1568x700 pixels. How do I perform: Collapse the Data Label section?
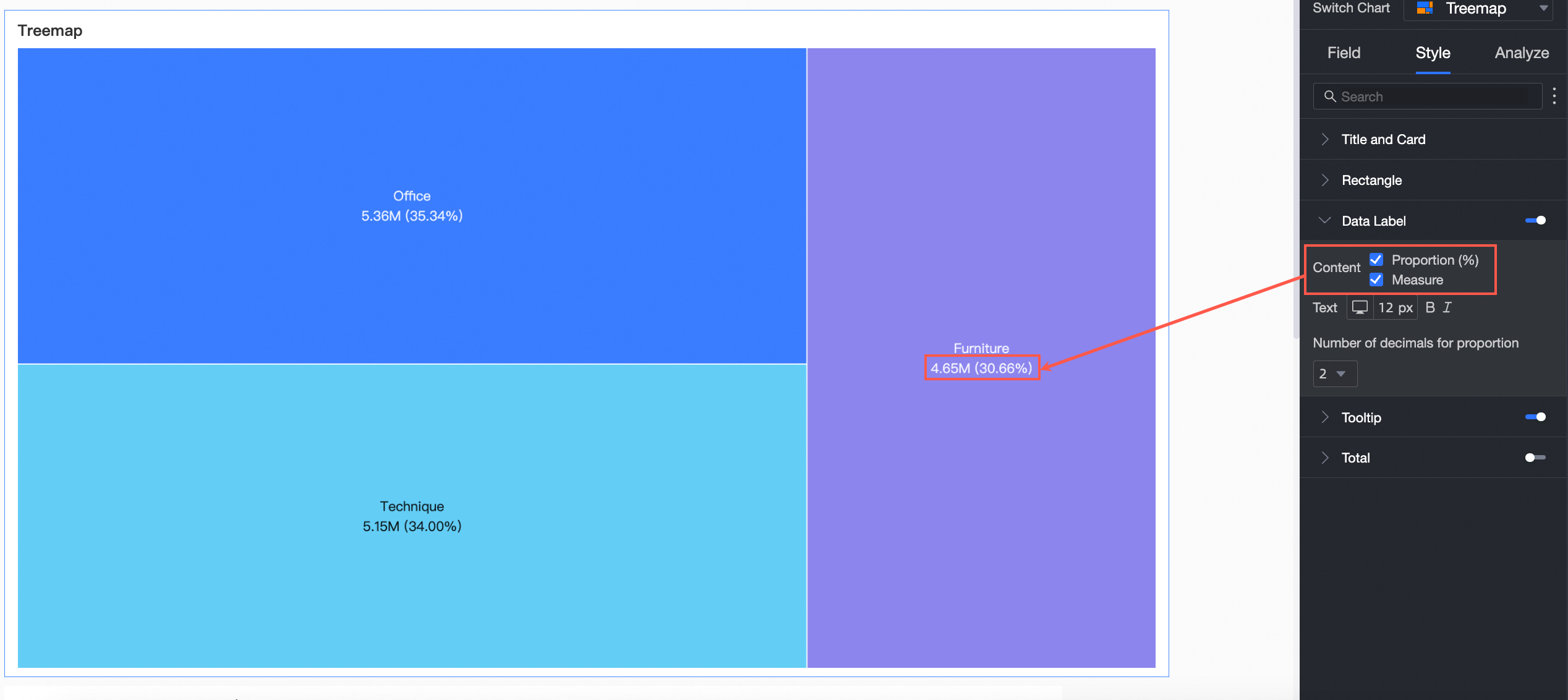coord(1324,221)
